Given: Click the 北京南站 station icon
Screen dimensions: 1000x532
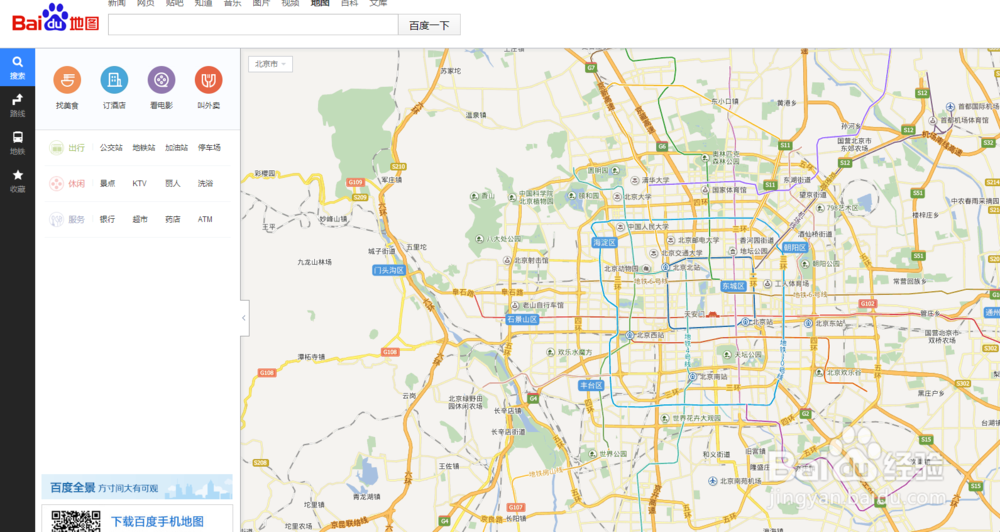Looking at the screenshot, I should pyautogui.click(x=693, y=377).
